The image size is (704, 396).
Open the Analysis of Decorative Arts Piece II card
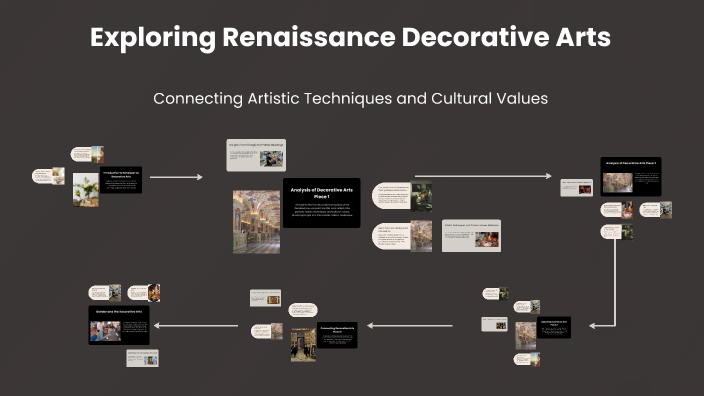(x=631, y=176)
